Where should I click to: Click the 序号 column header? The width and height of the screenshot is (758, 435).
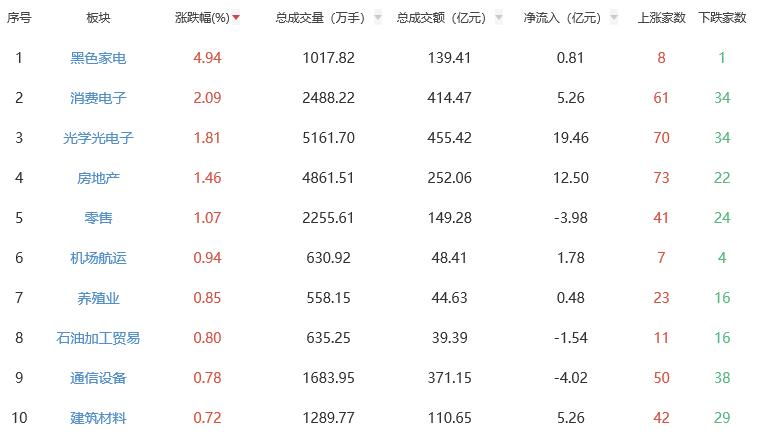pyautogui.click(x=19, y=18)
